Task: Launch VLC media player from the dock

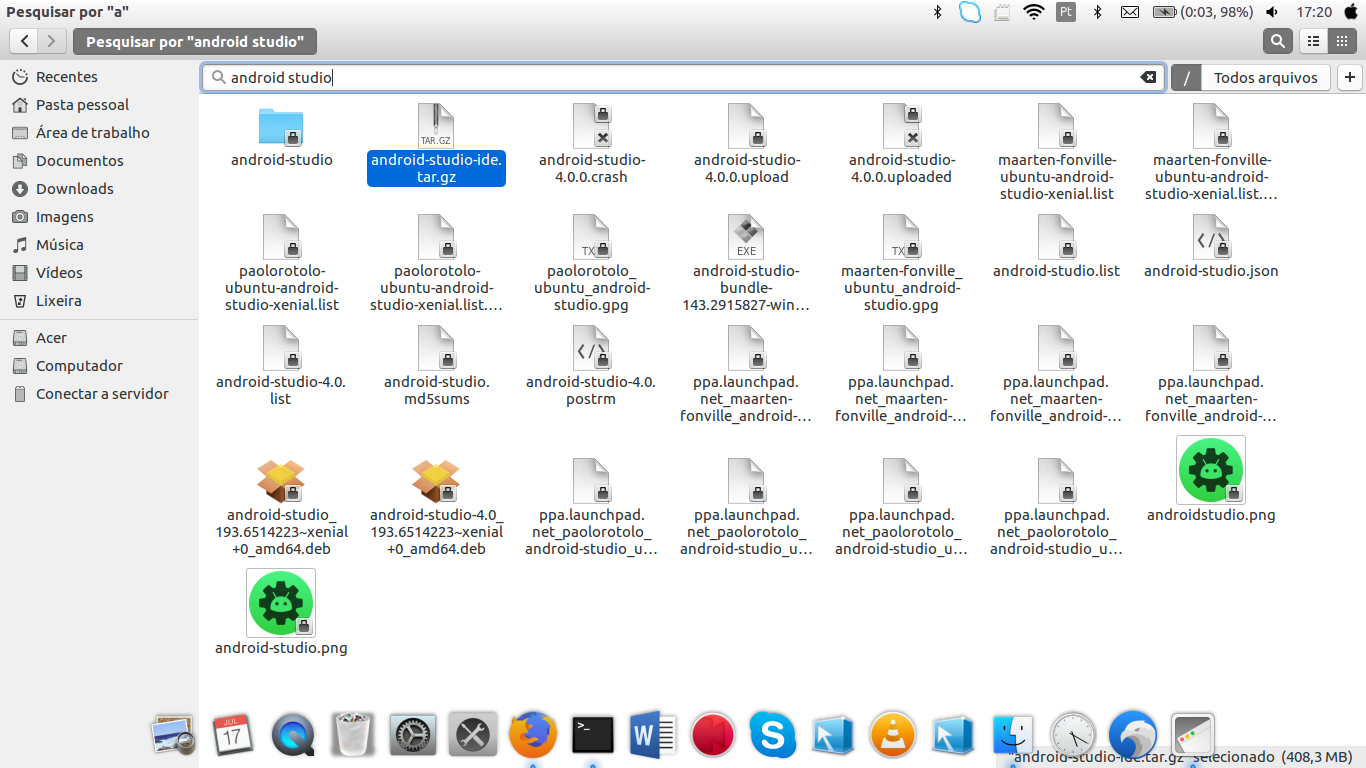Action: (892, 736)
